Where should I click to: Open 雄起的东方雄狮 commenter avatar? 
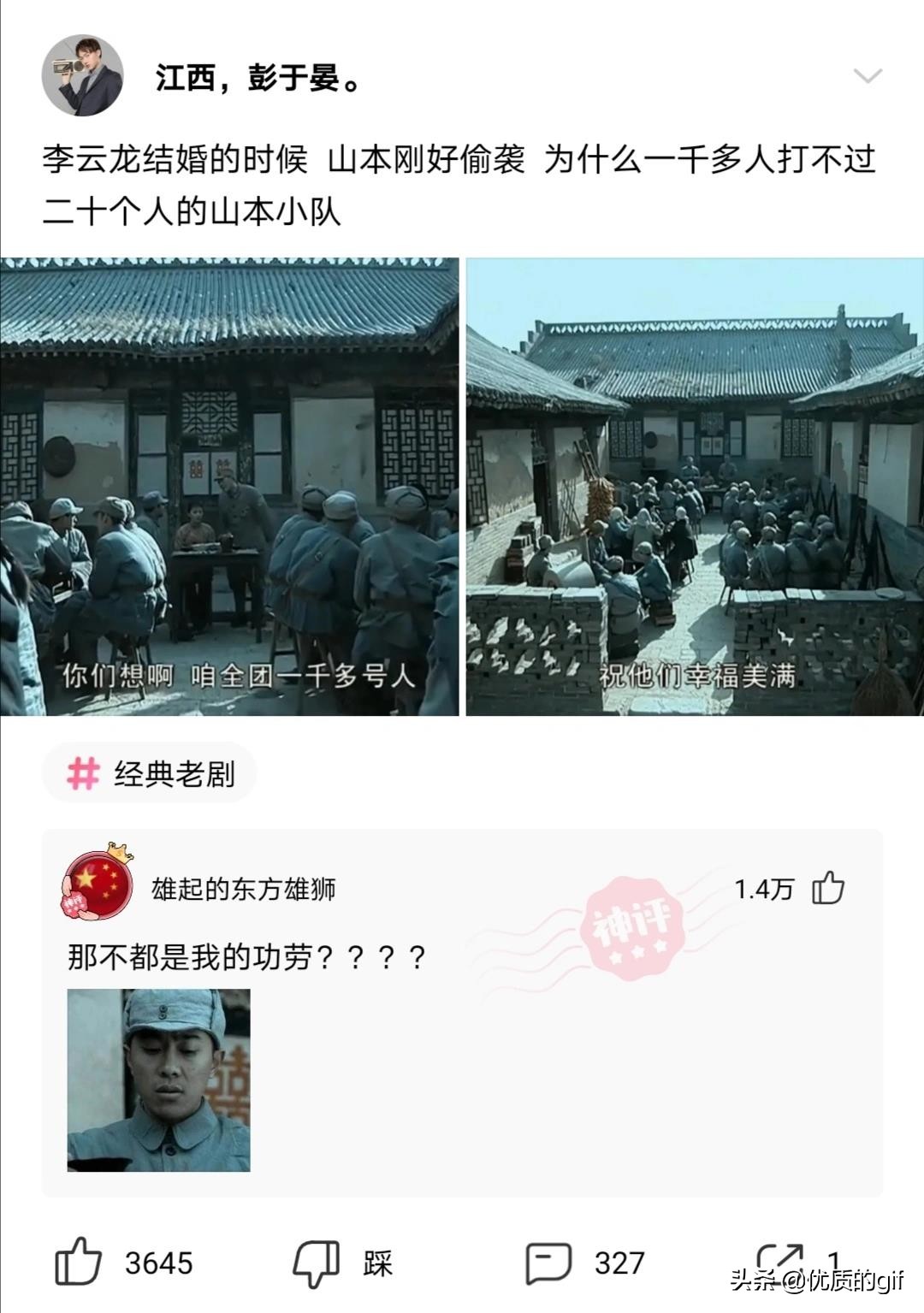98,884
